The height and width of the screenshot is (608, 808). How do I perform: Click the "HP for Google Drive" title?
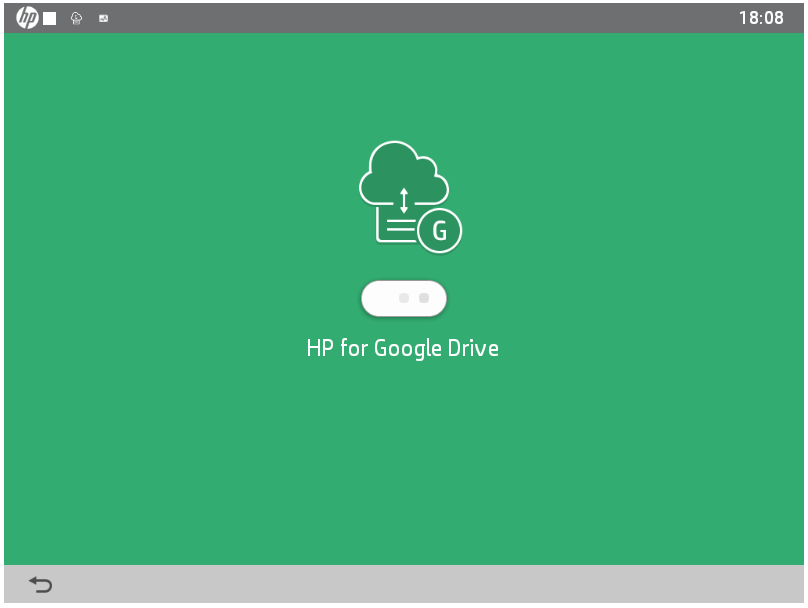tap(402, 348)
